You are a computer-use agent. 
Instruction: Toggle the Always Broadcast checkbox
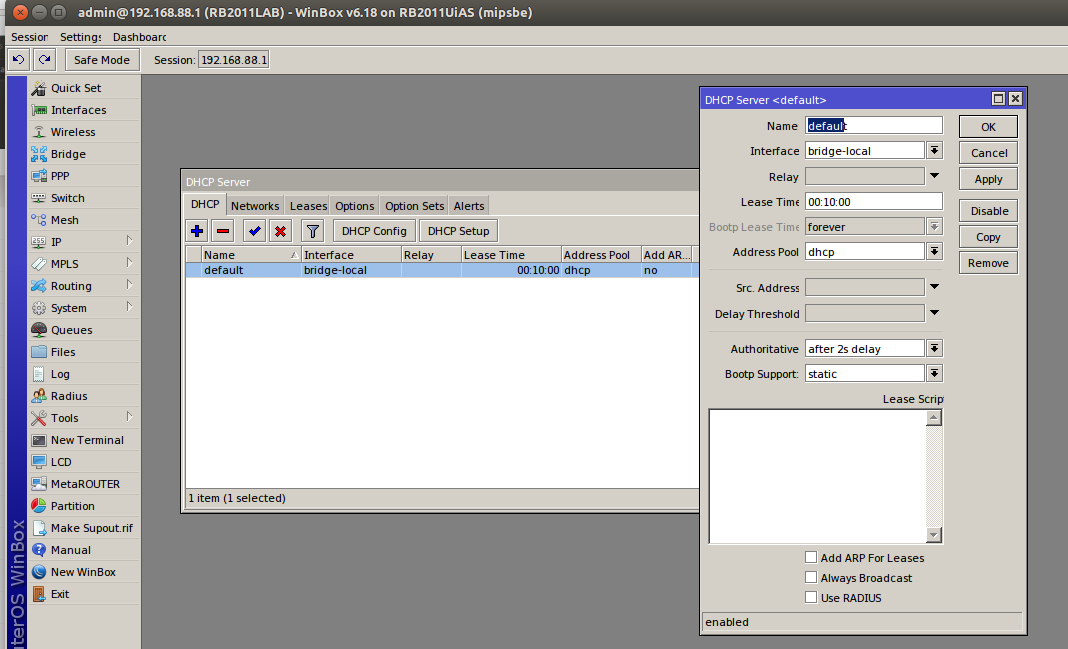pos(811,578)
